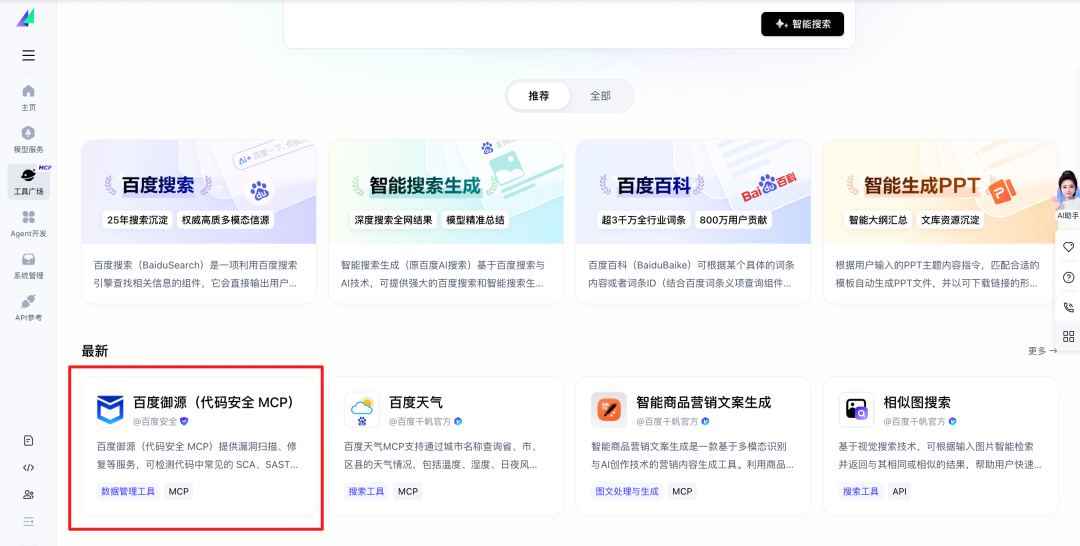Screen dimensions: 1080x546
Task: Open 工具广场 in sidebar
Action: click(28, 182)
